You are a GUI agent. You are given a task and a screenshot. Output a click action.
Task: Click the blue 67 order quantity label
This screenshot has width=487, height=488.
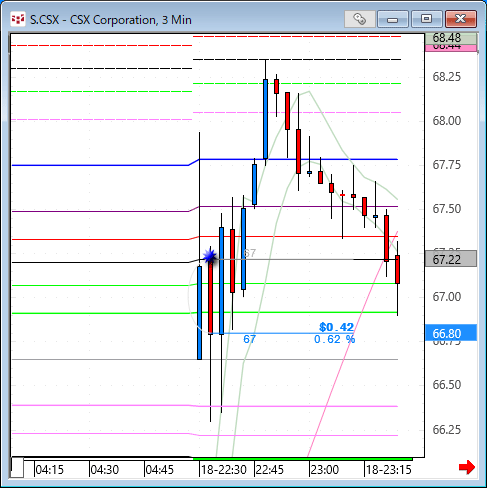pos(249,339)
